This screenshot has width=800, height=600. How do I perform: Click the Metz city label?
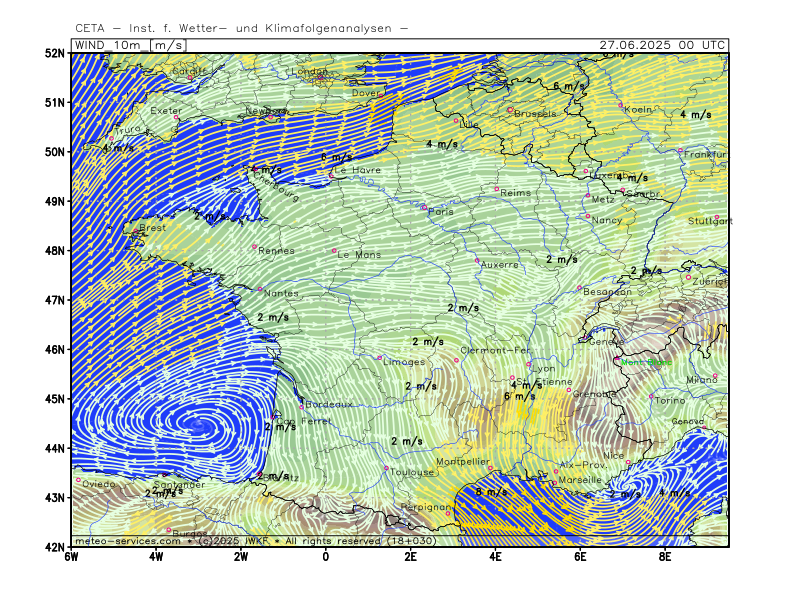click(x=603, y=199)
